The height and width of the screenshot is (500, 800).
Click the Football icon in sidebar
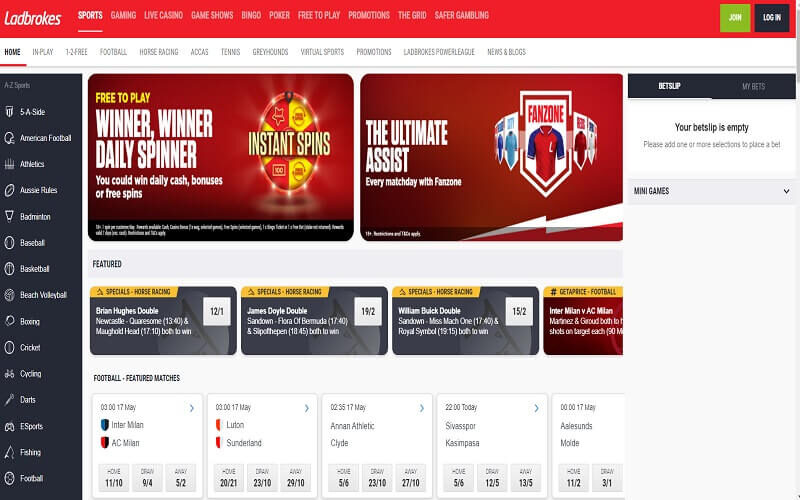pyautogui.click(x=9, y=478)
